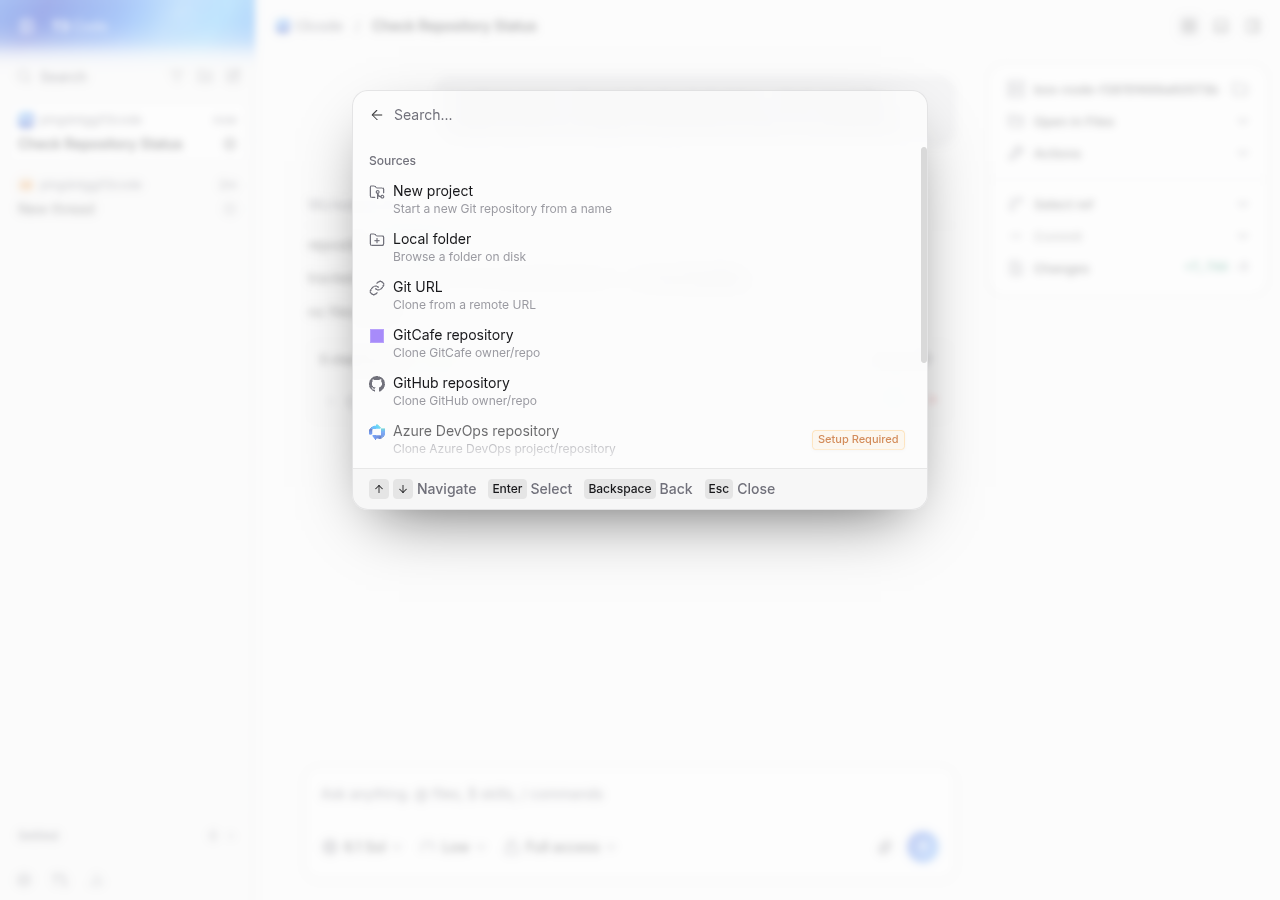Click the GitHub octocat icon
The height and width of the screenshot is (900, 1280).
(377, 383)
